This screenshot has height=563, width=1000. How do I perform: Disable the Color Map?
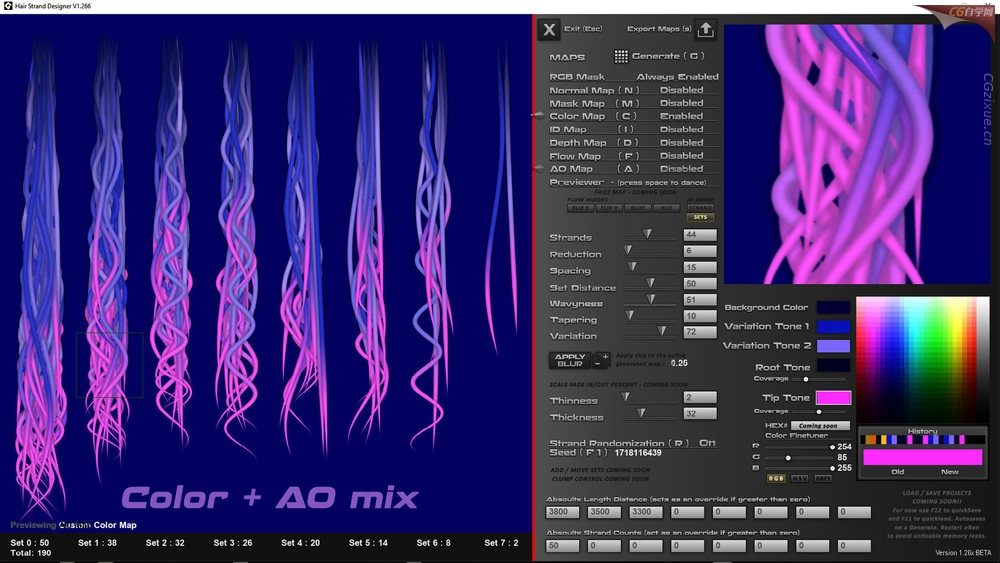(x=681, y=116)
